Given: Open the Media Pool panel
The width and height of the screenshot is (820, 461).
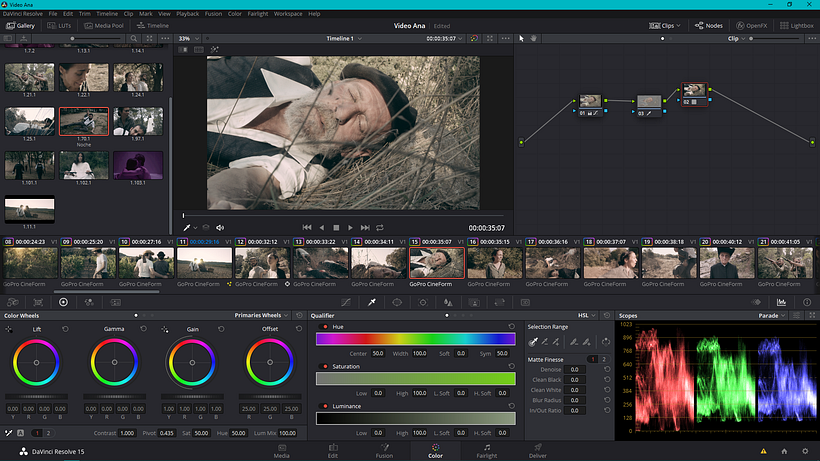Looking at the screenshot, I should click(x=104, y=26).
